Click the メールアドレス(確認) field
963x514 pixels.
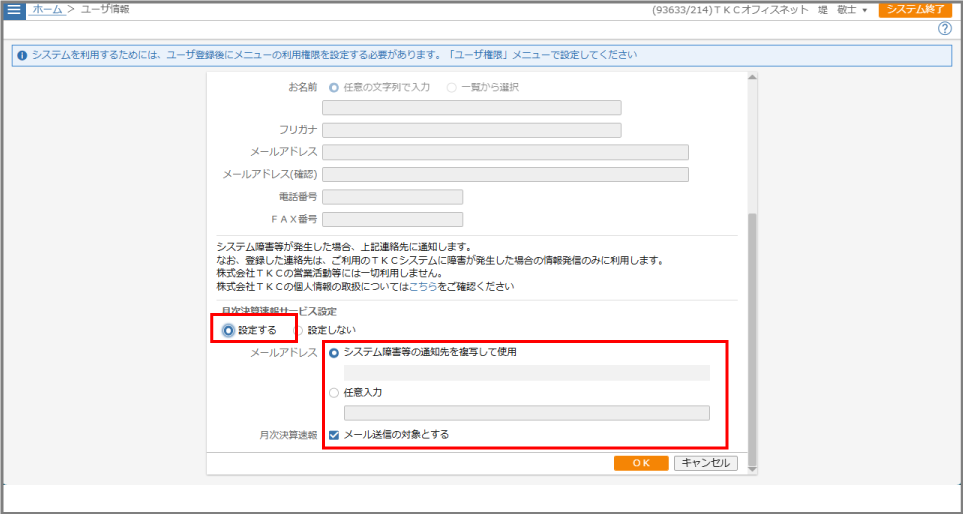tap(505, 174)
